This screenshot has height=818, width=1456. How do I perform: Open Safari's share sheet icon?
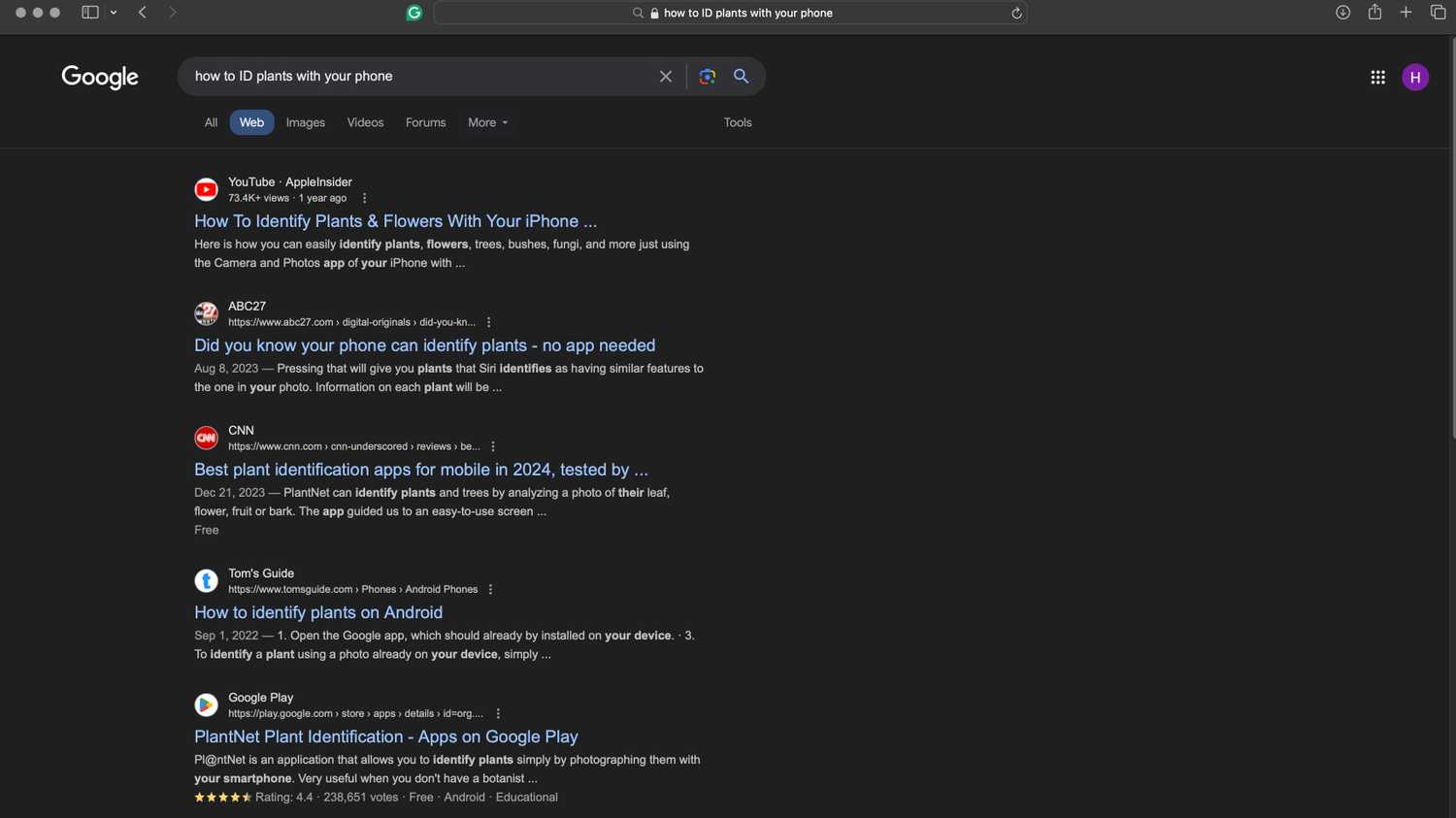(1373, 13)
